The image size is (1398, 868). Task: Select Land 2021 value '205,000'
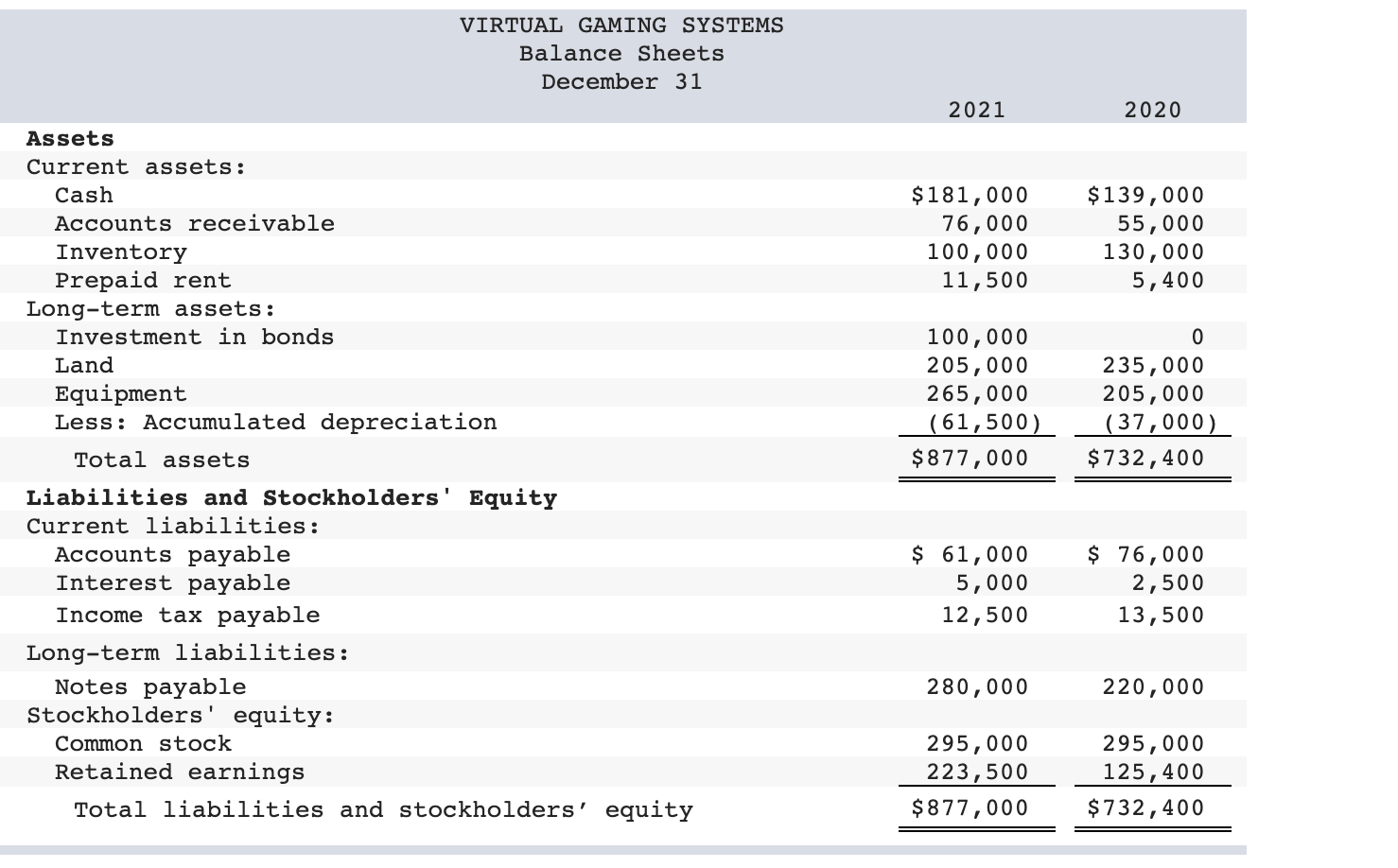(977, 365)
